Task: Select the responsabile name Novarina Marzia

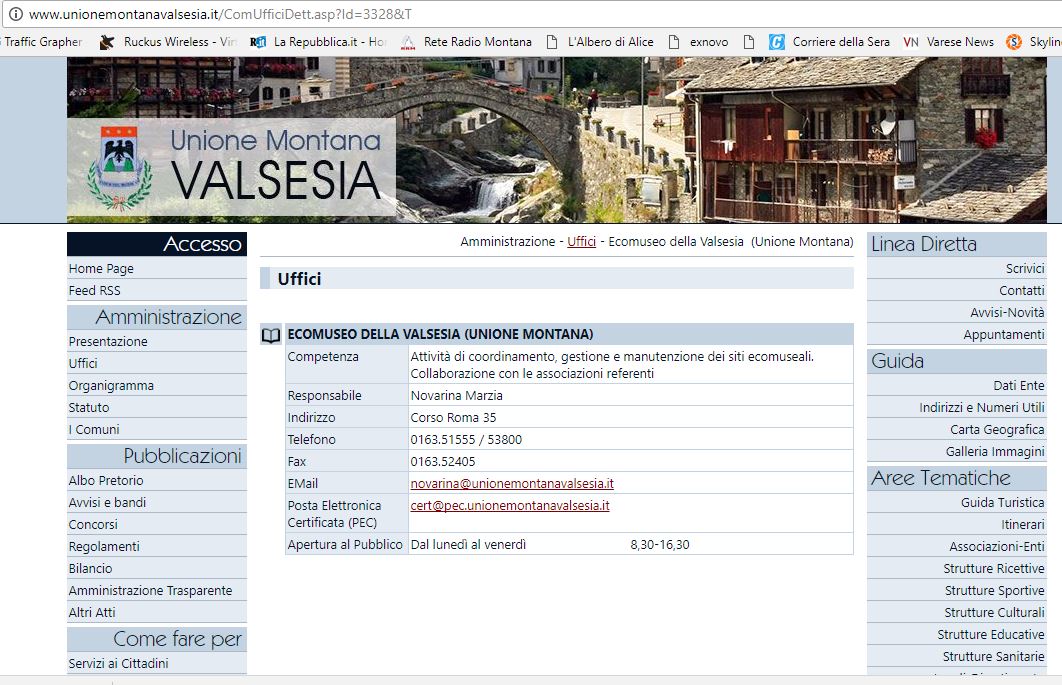Action: [456, 396]
